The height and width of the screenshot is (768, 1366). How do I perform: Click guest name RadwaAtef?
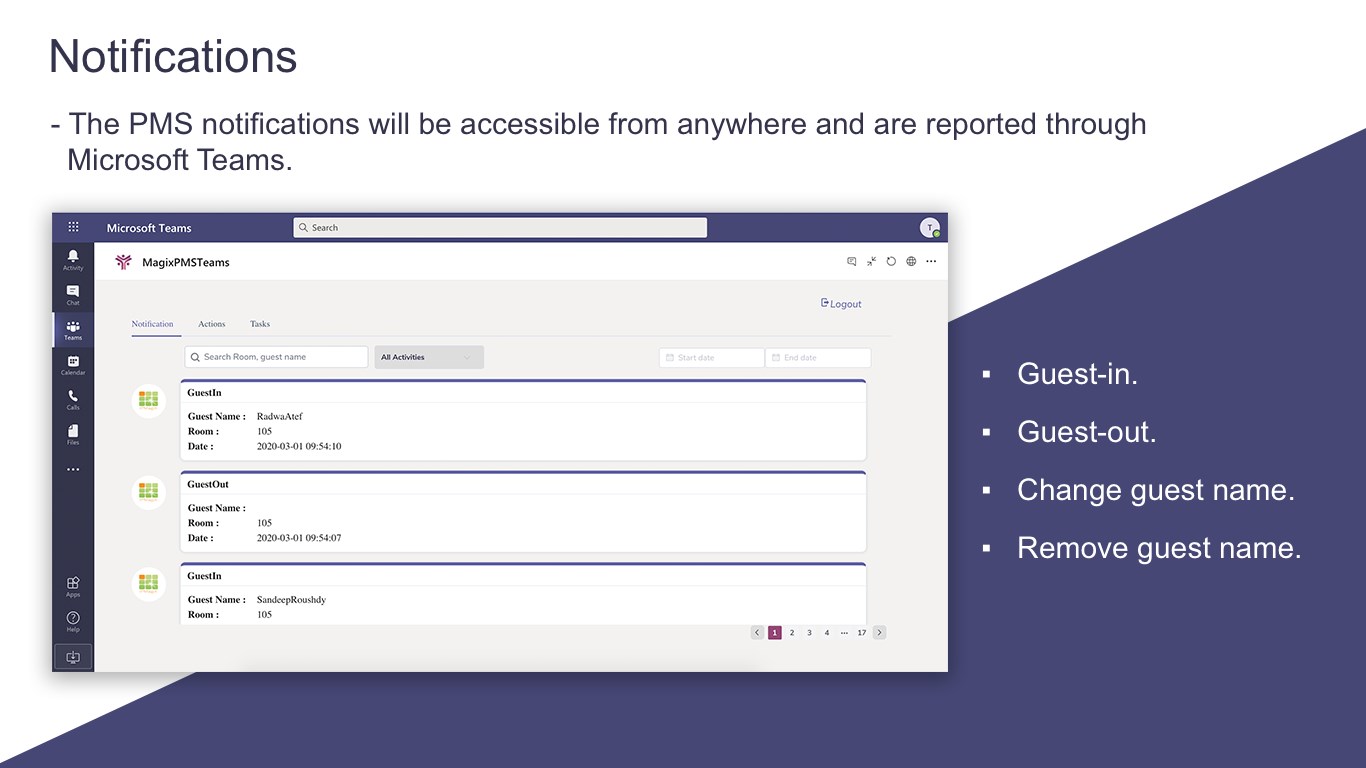click(x=280, y=417)
